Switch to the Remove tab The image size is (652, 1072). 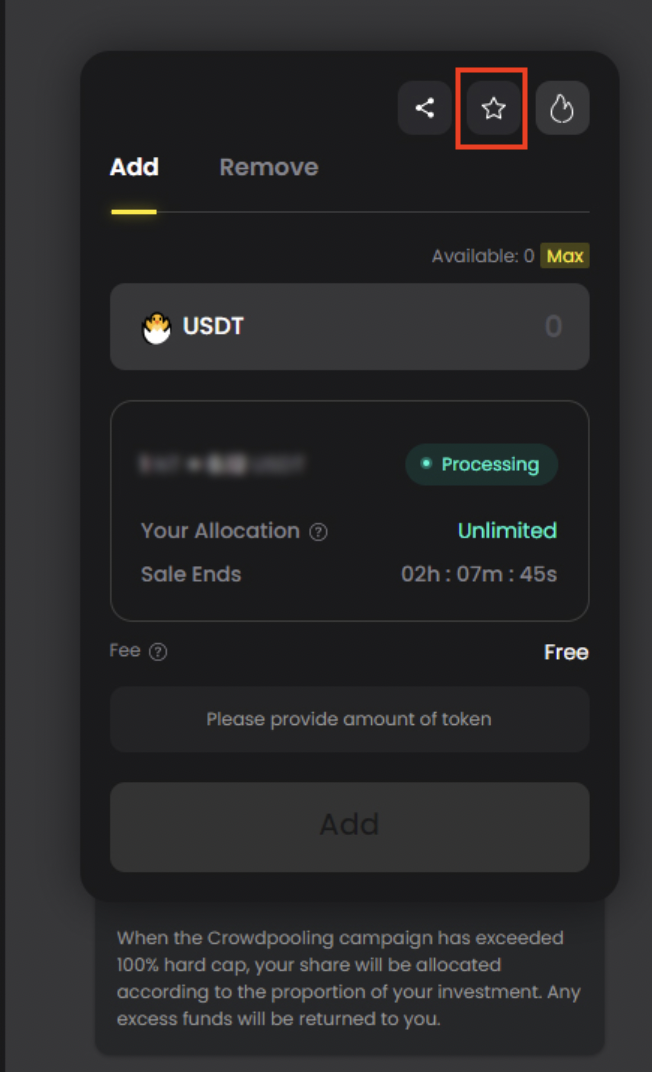coord(269,167)
